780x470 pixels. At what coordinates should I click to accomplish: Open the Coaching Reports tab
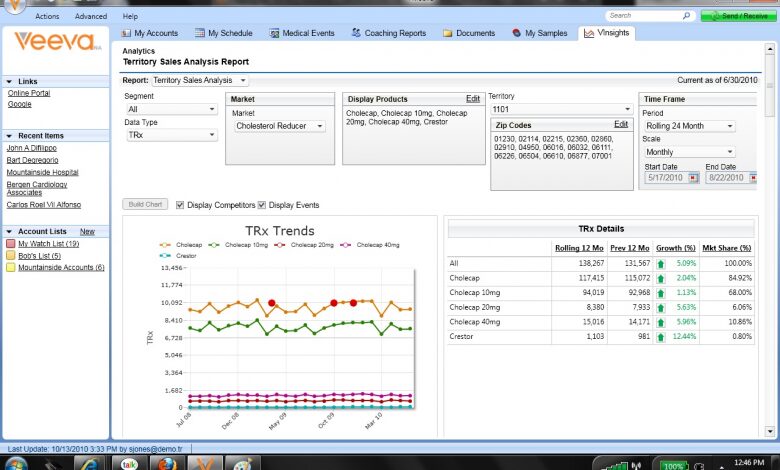click(x=389, y=33)
